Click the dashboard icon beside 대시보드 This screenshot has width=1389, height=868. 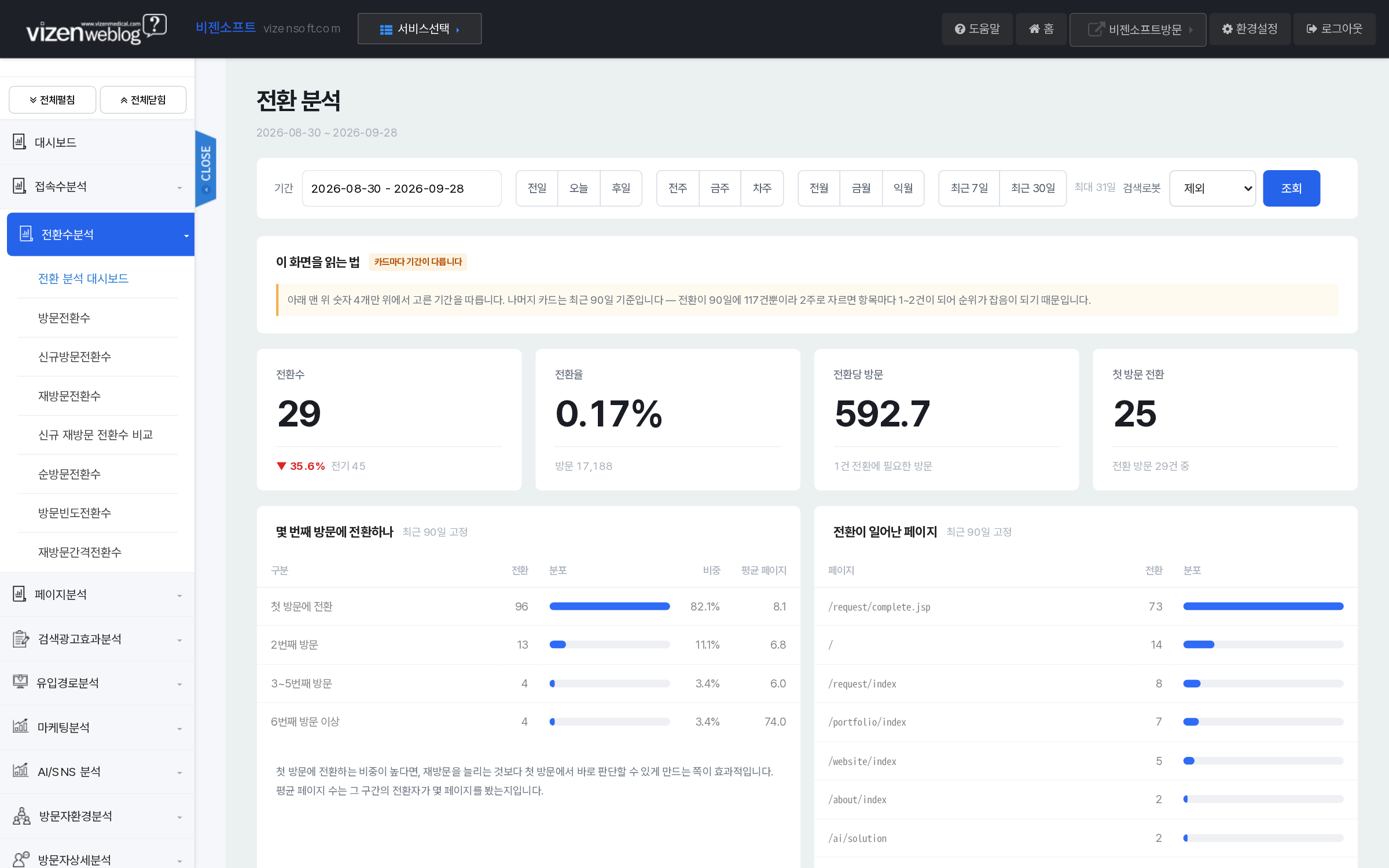(20, 142)
